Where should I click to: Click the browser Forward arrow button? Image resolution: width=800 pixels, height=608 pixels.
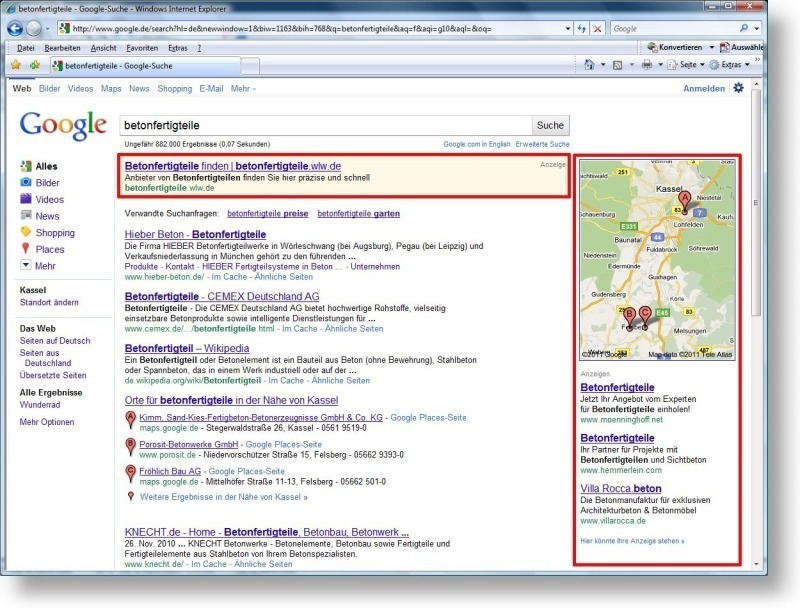tap(34, 29)
